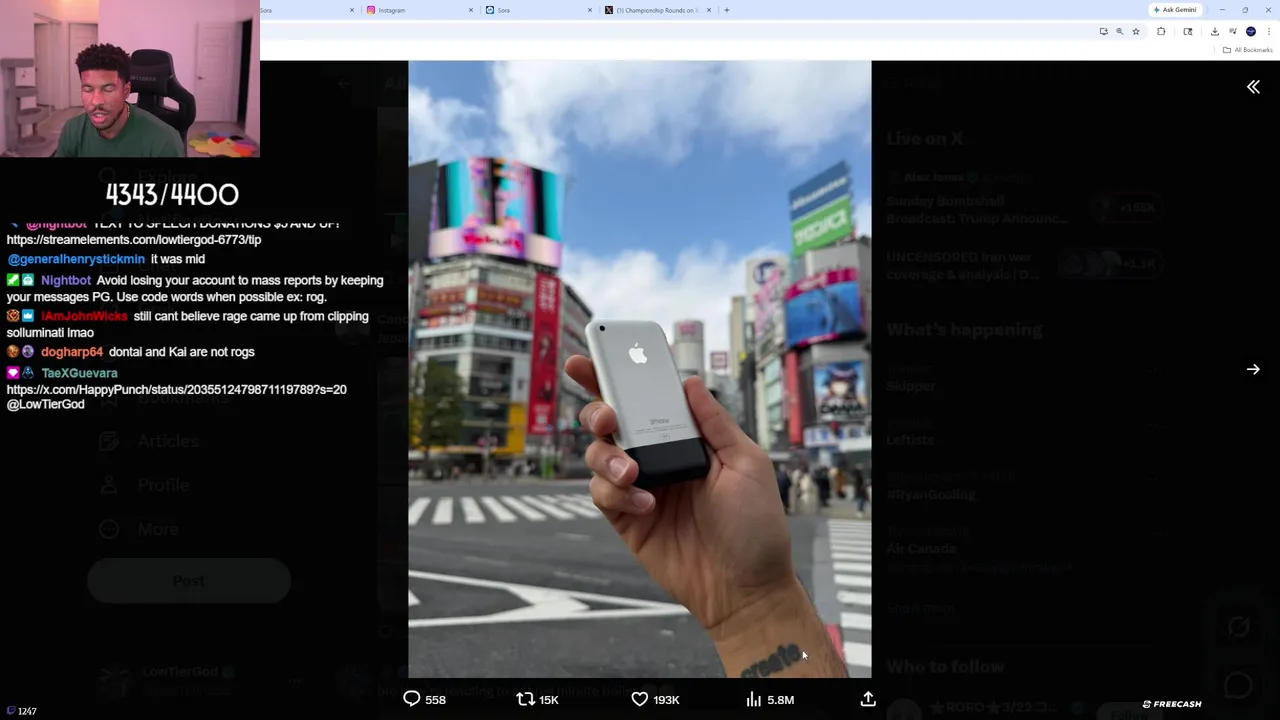Go to next image with right arrow
This screenshot has height=720, width=1280.
click(1253, 369)
